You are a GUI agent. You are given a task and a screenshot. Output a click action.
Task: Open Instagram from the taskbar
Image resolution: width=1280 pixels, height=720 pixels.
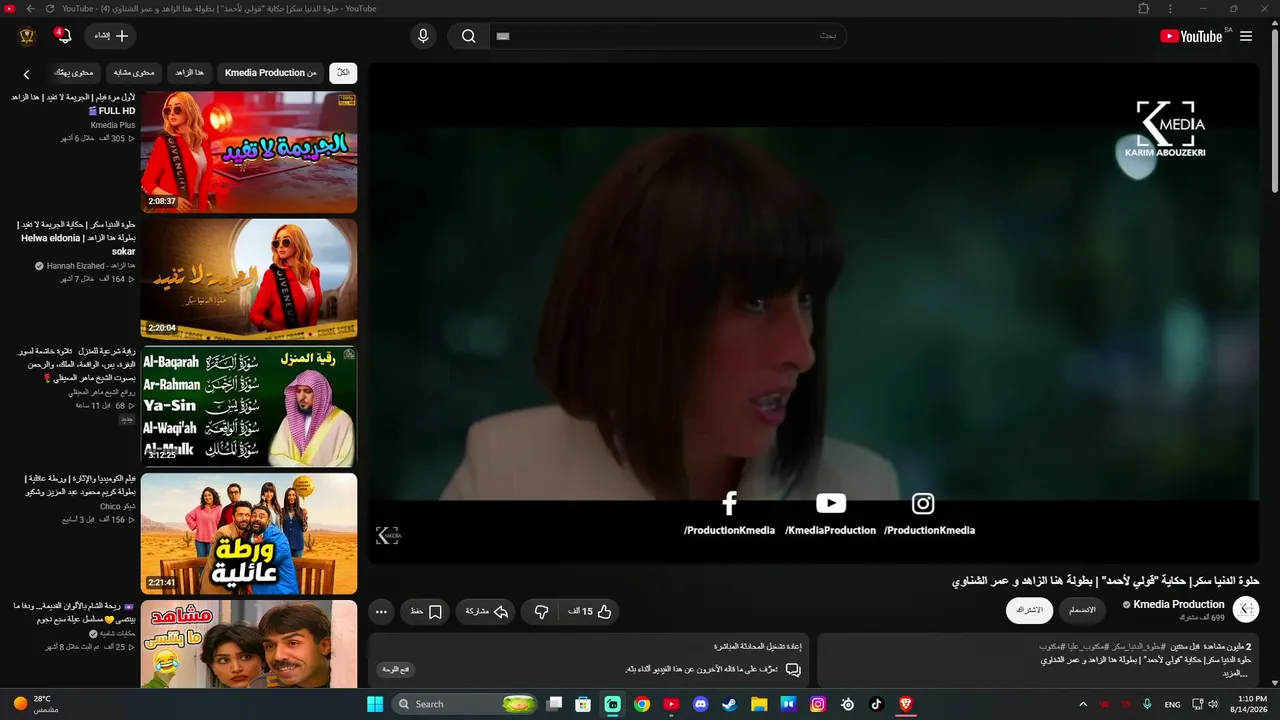point(818,704)
